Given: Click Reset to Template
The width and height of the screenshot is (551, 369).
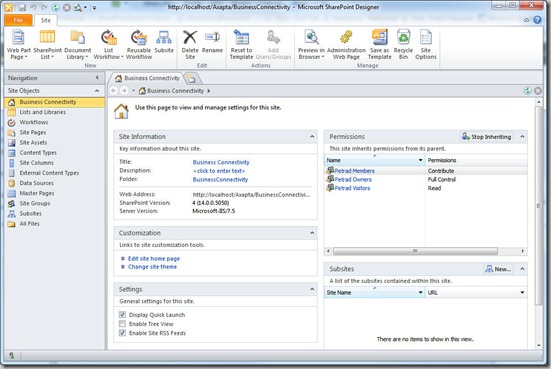Looking at the screenshot, I should [241, 45].
